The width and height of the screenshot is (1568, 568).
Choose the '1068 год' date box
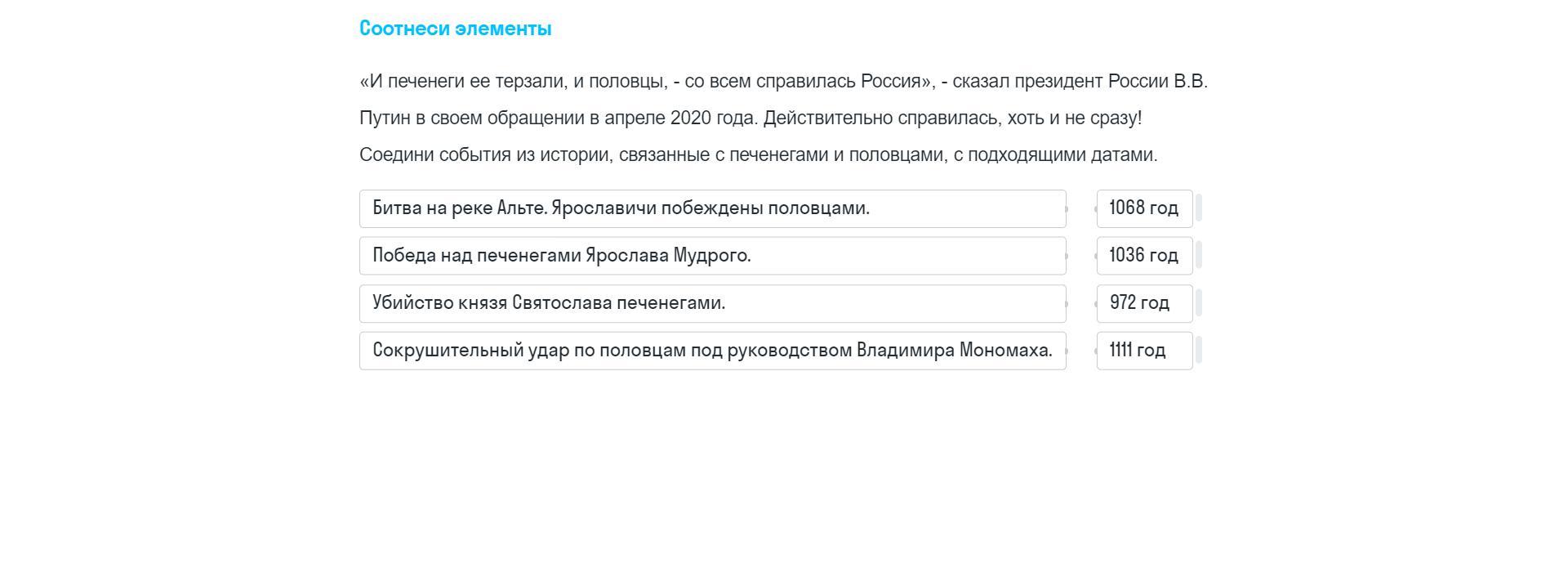1144,208
